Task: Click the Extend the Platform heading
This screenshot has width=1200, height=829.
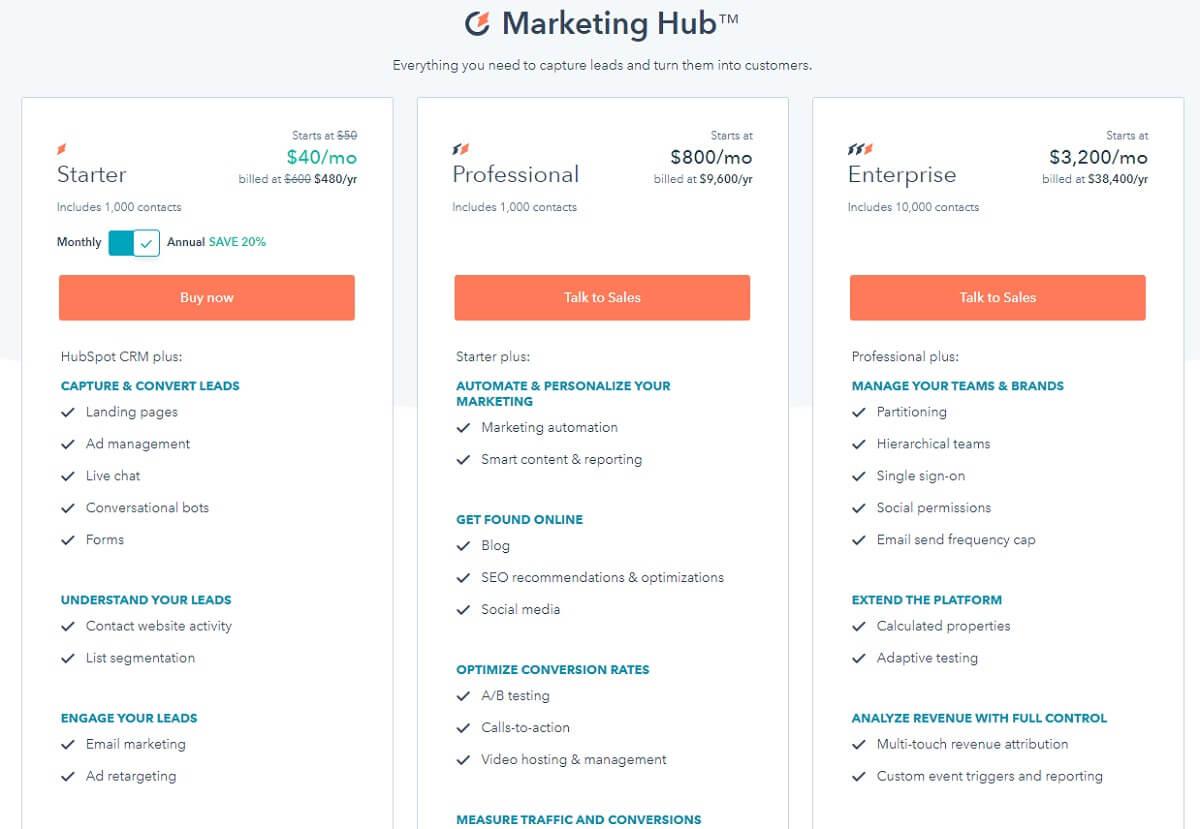Action: pyautogui.click(x=927, y=600)
